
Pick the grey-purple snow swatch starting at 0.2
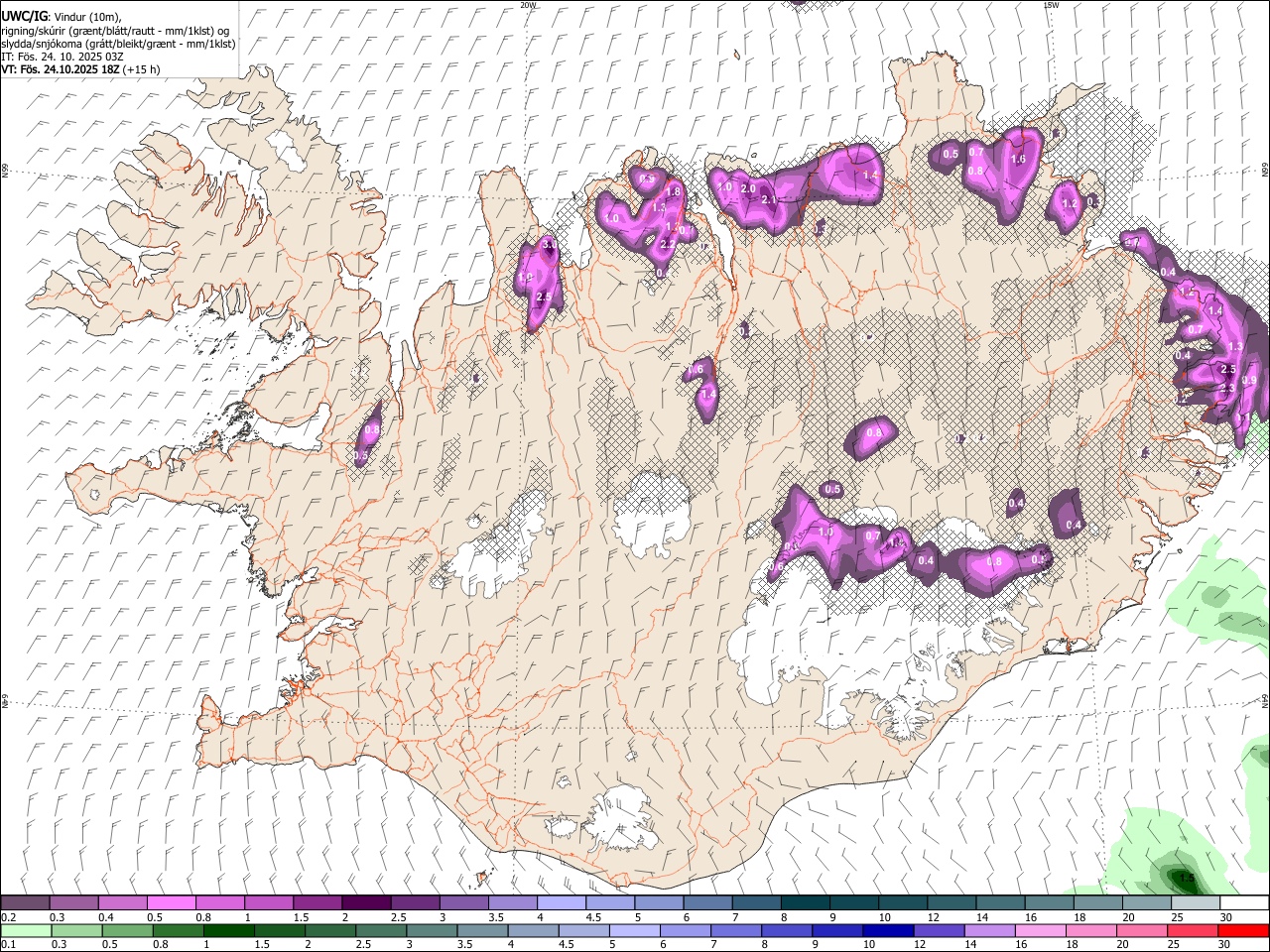click(x=25, y=903)
